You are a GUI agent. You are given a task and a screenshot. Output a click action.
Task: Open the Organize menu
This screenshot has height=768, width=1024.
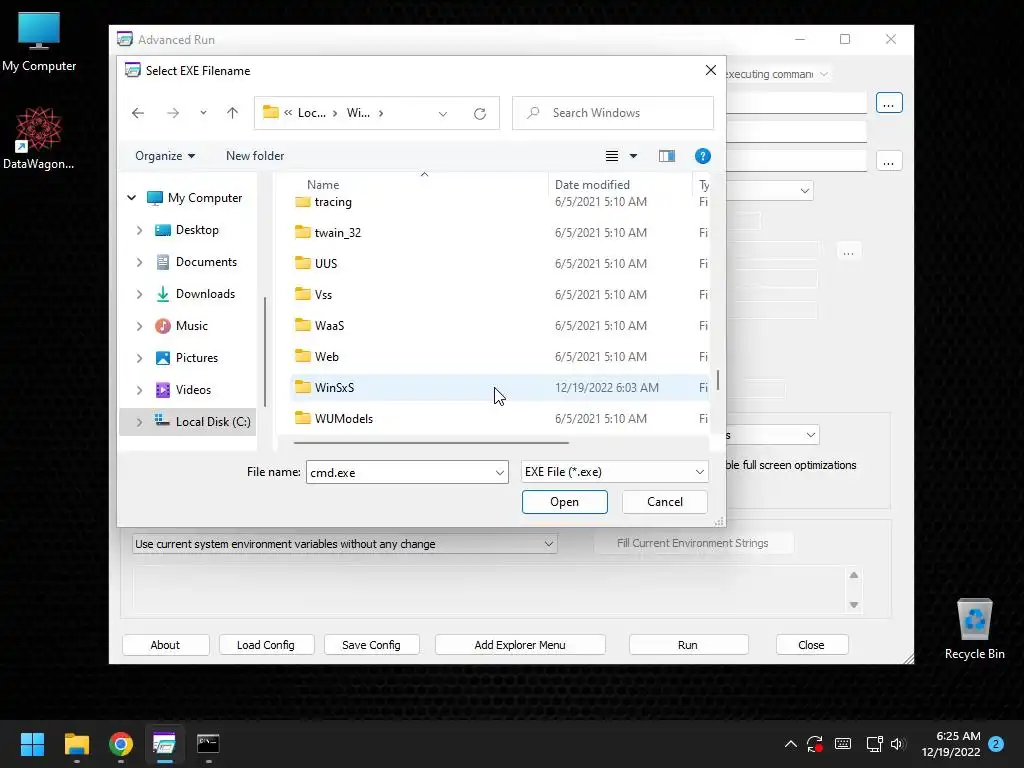165,155
